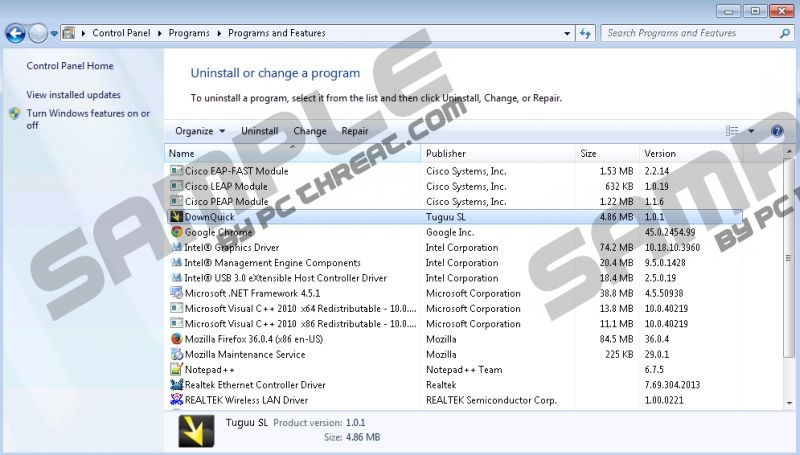Click the Realtek Ethernet Controller Driver icon
Image resolution: width=800 pixels, height=455 pixels.
(x=177, y=385)
